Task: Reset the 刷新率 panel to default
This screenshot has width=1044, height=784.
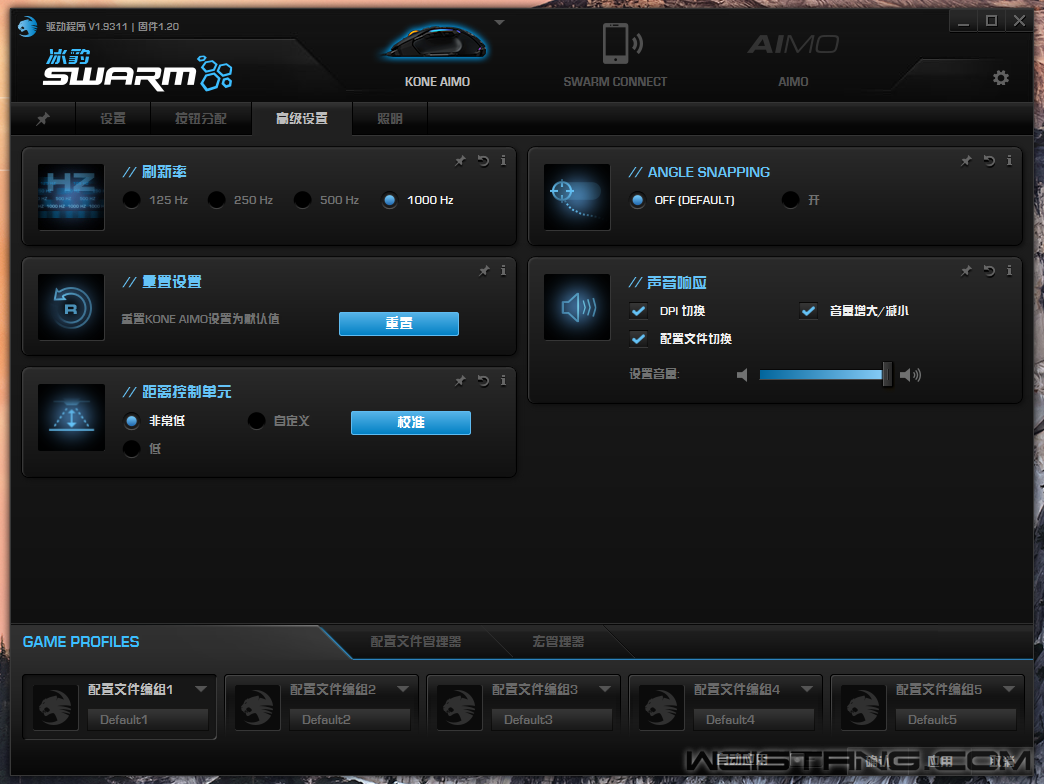Action: pyautogui.click(x=483, y=160)
